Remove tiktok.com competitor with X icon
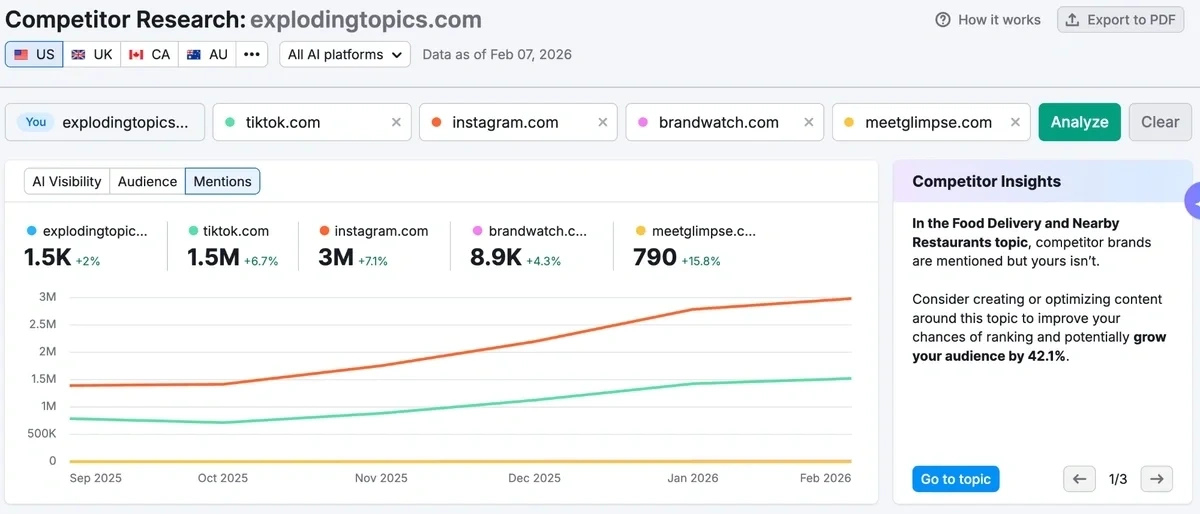Viewport: 1200px width, 514px height. coord(396,122)
